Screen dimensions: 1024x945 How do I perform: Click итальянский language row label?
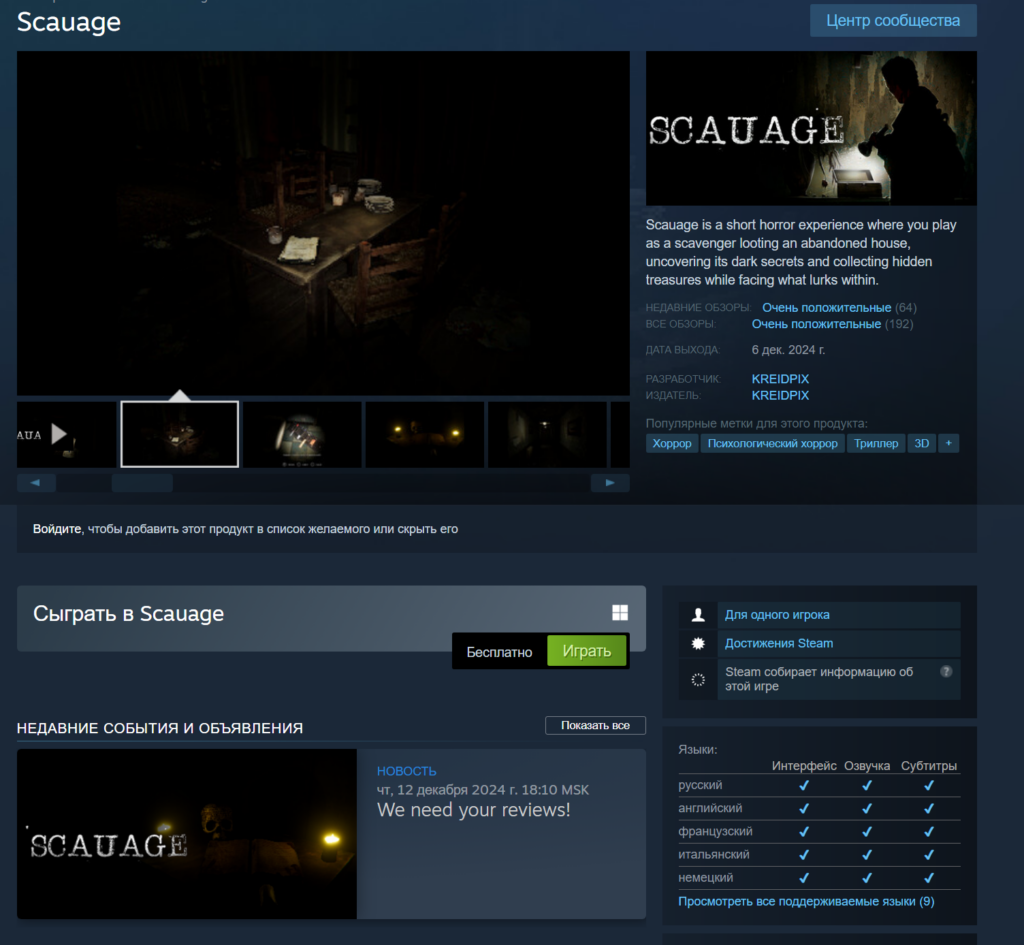714,854
